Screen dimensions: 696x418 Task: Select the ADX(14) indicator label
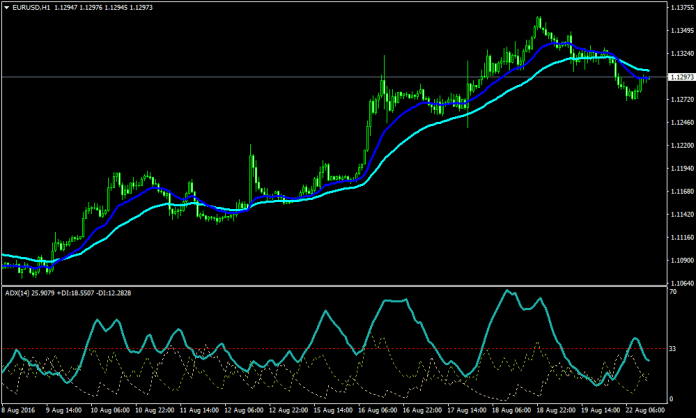coord(19,293)
